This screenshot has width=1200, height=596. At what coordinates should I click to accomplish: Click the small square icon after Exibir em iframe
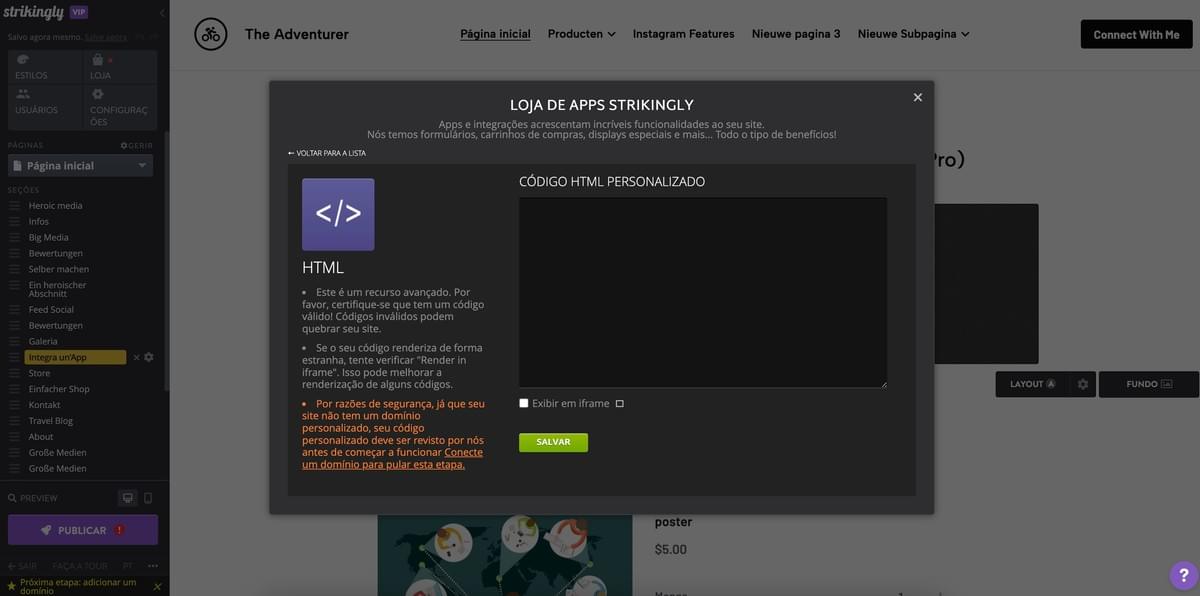[x=620, y=404]
